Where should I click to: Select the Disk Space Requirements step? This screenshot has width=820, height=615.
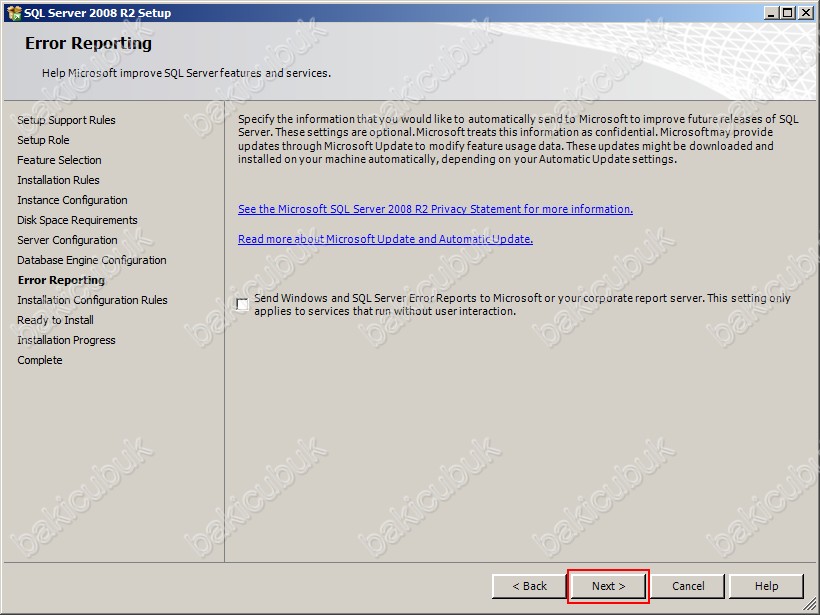(x=77, y=220)
